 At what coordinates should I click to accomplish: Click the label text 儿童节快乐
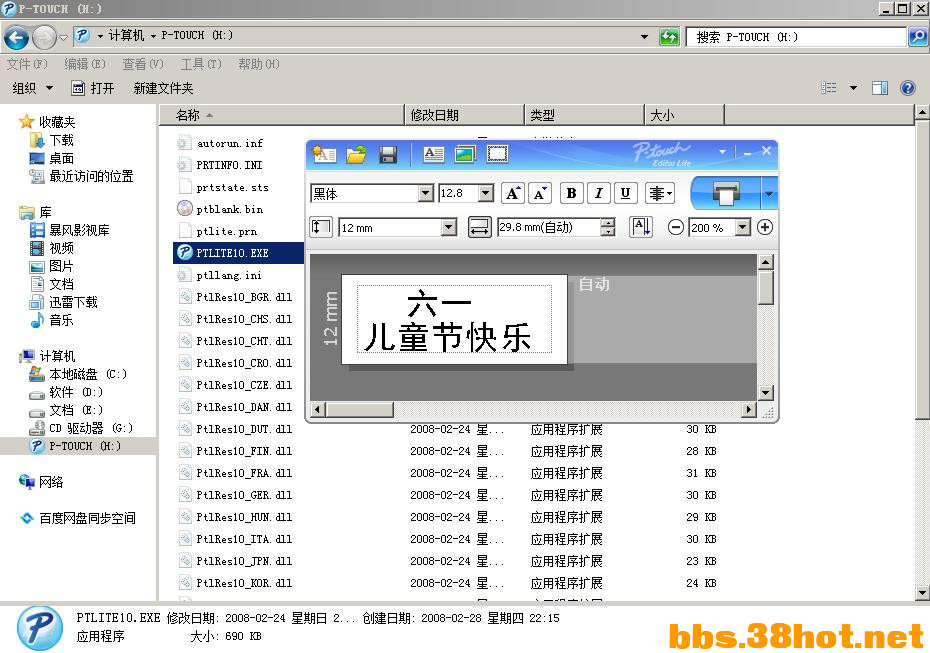click(x=448, y=337)
